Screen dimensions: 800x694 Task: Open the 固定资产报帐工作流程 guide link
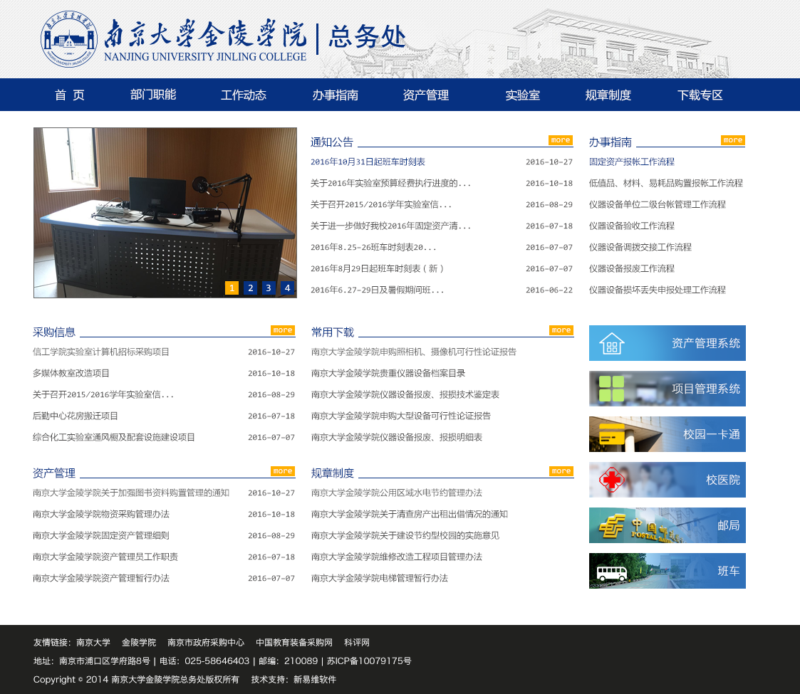coord(631,162)
